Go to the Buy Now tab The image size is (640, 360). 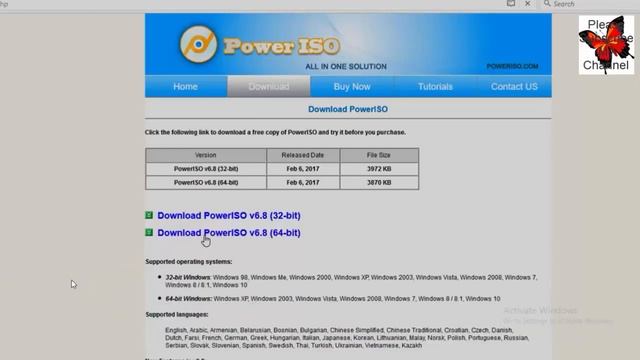coord(352,87)
